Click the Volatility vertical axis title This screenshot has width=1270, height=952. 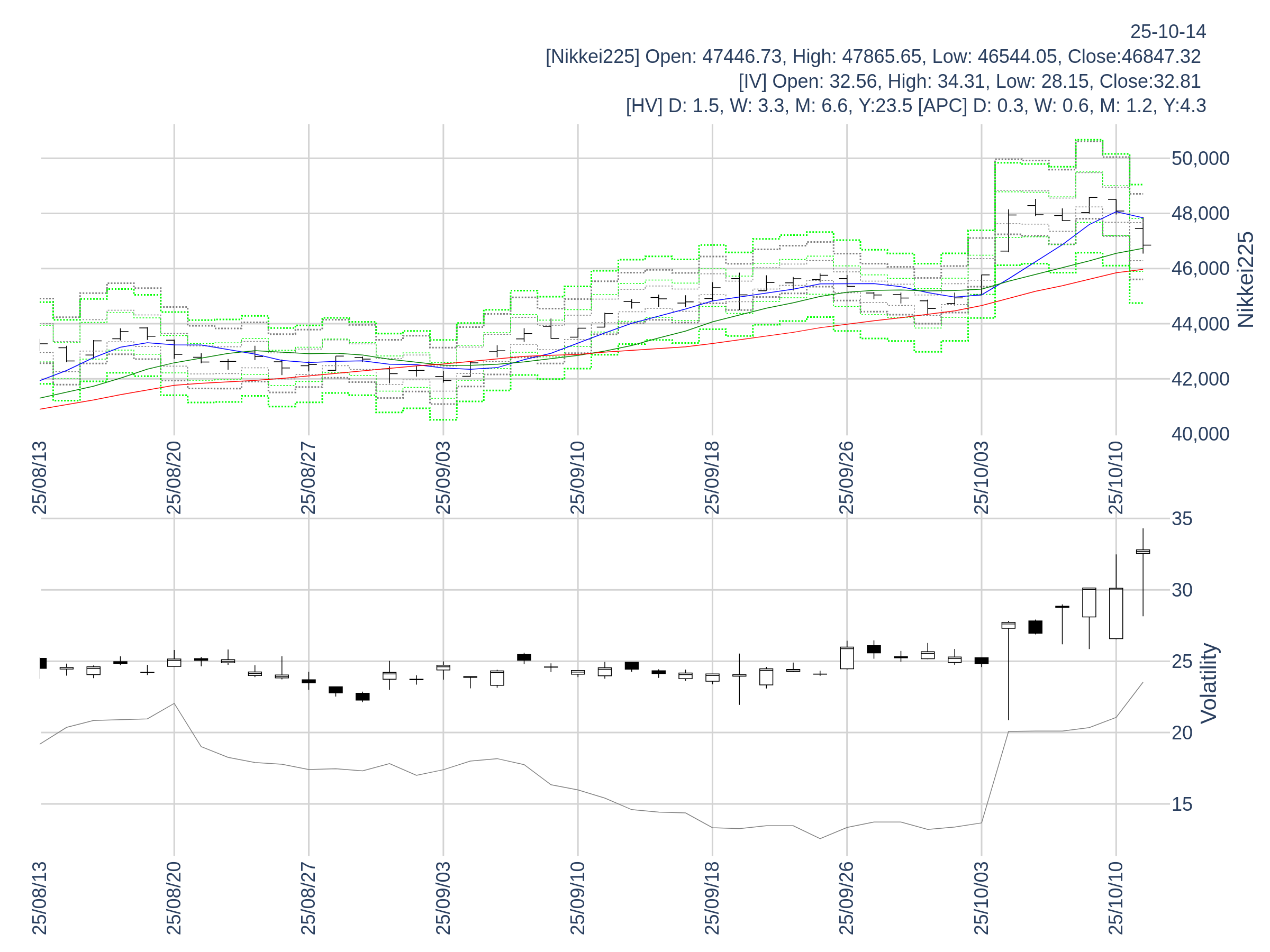tap(1209, 683)
